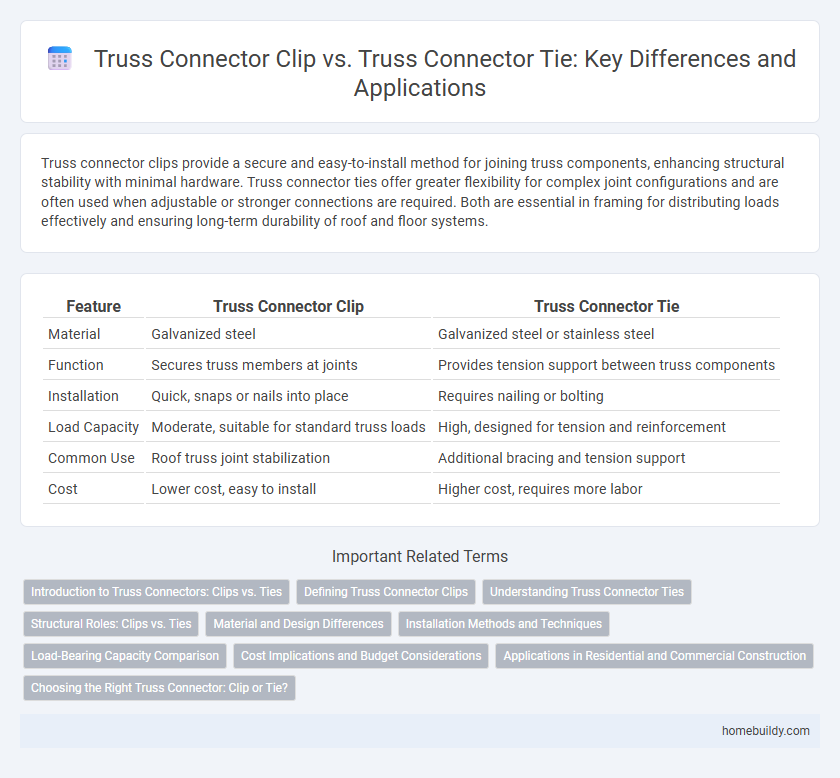Click 'Lower cost, easy to install' cell
Image resolution: width=840 pixels, height=778 pixels.
[x=288, y=489]
